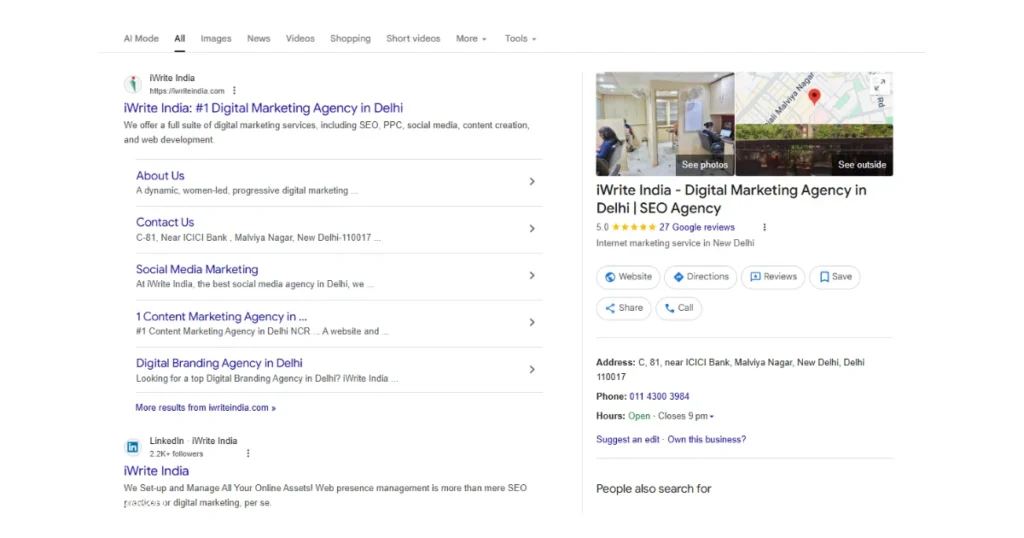
Task: Open three-dot menu next to LinkedIn followers
Action: pos(248,453)
